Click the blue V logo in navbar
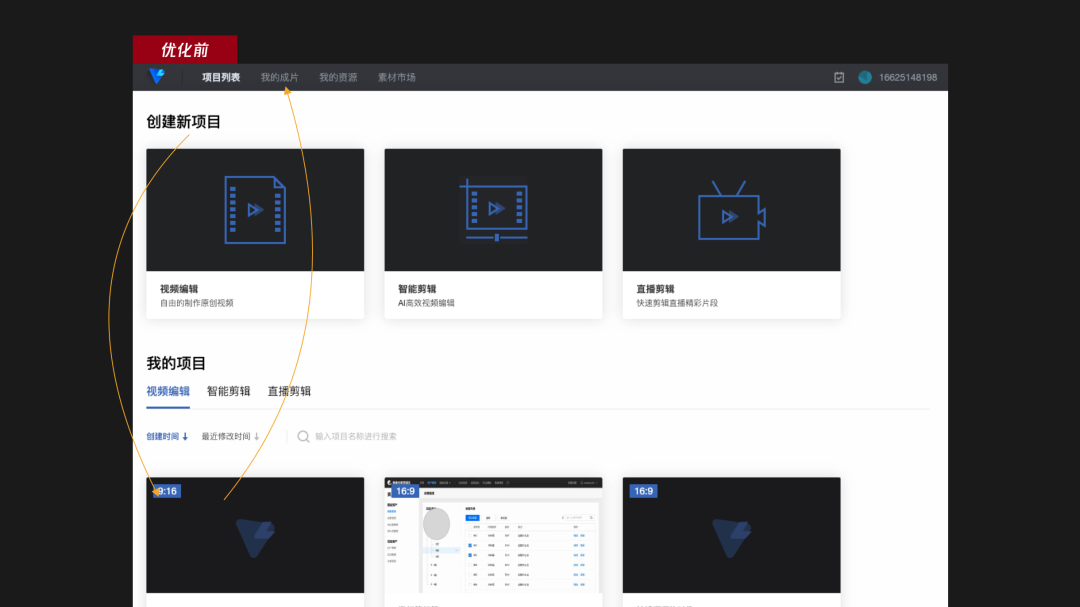 coord(157,76)
